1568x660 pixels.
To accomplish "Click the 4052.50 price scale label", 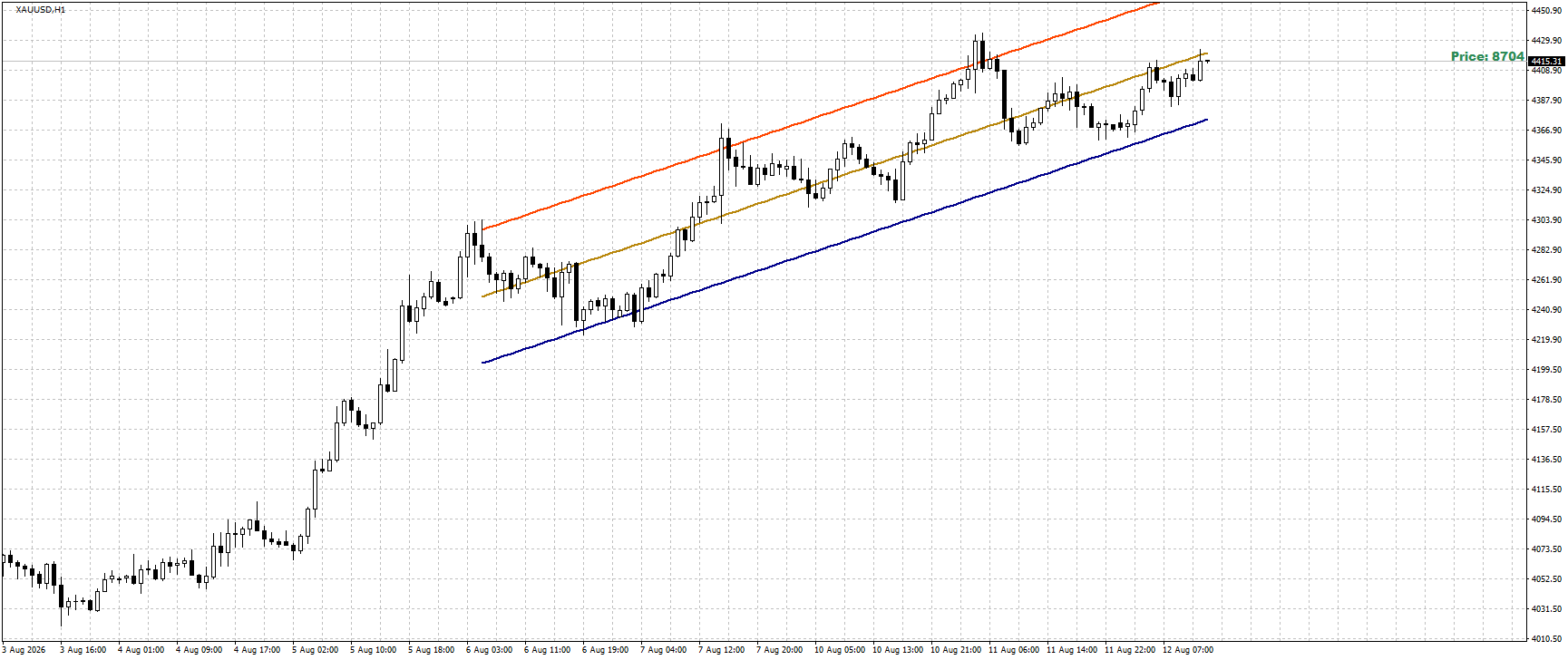I will (1546, 579).
